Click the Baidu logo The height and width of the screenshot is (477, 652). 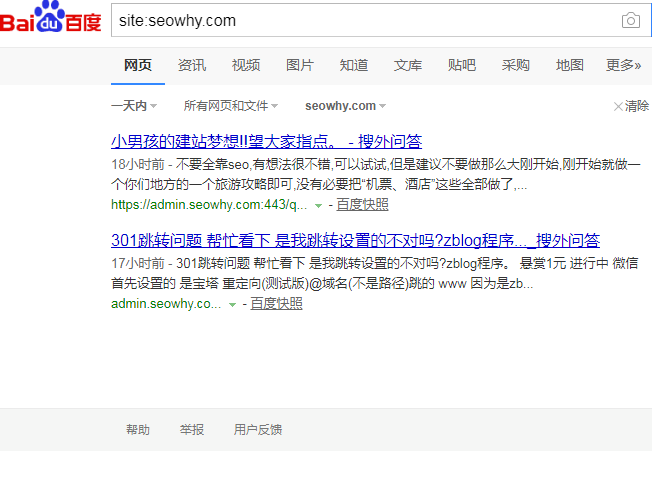point(50,17)
